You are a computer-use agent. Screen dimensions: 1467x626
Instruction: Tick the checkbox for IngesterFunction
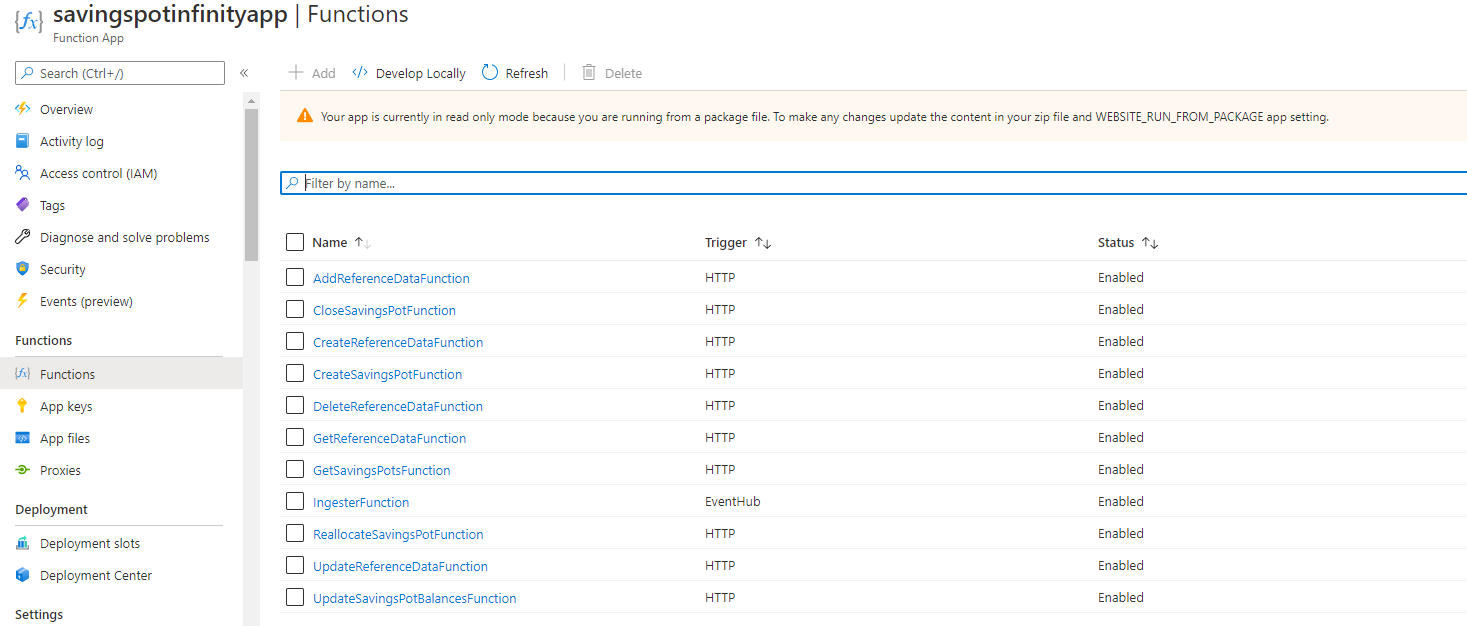(294, 501)
